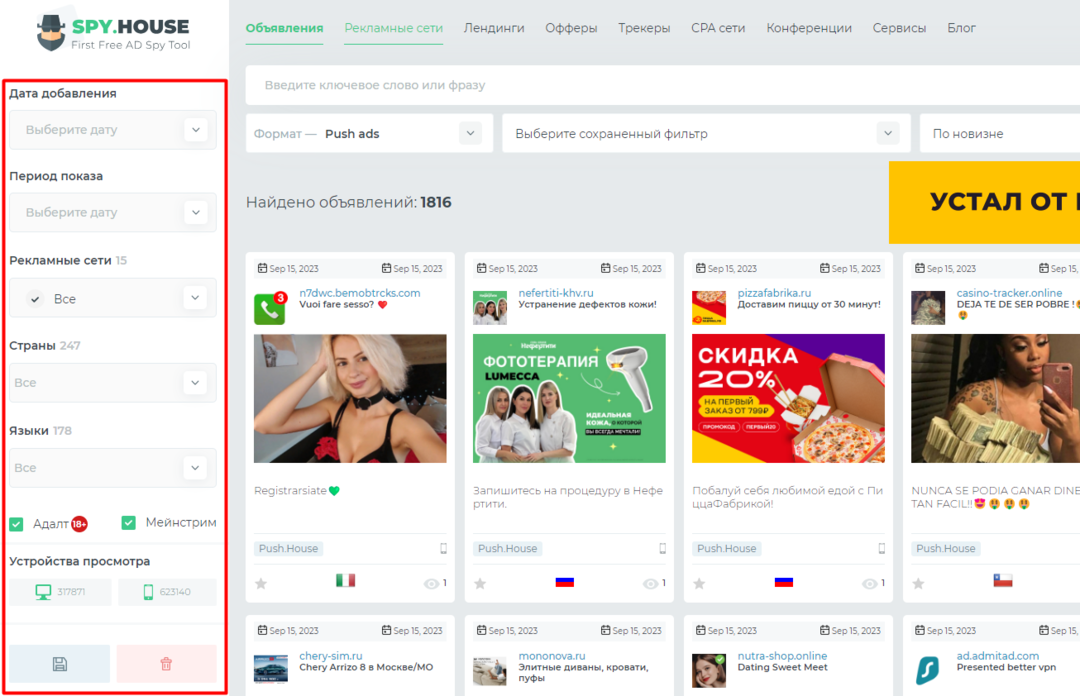Star the n7dwc.bemobtrcks.com ad as favorite

click(261, 583)
